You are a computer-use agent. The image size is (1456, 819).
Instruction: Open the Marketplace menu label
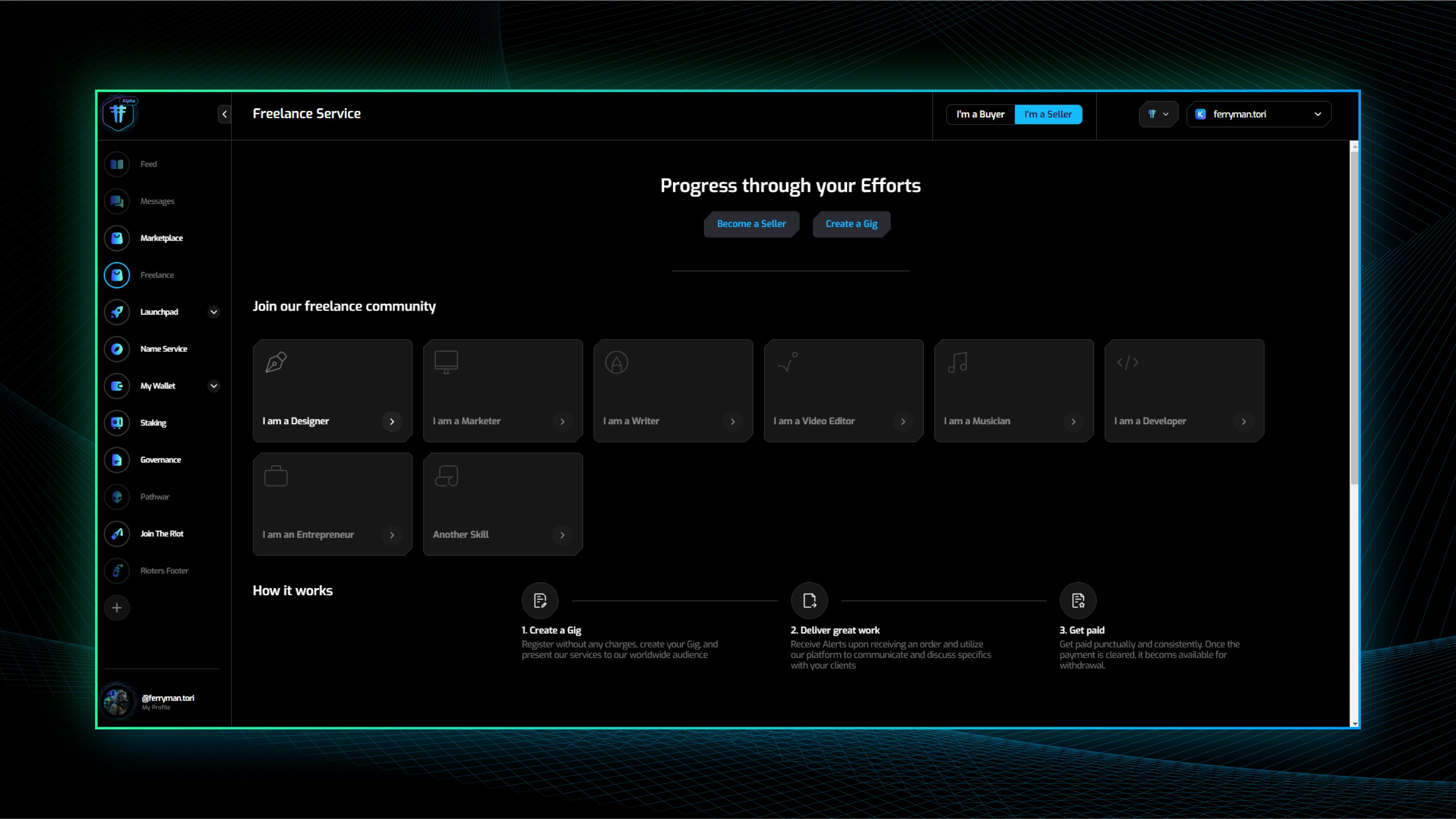(162, 238)
